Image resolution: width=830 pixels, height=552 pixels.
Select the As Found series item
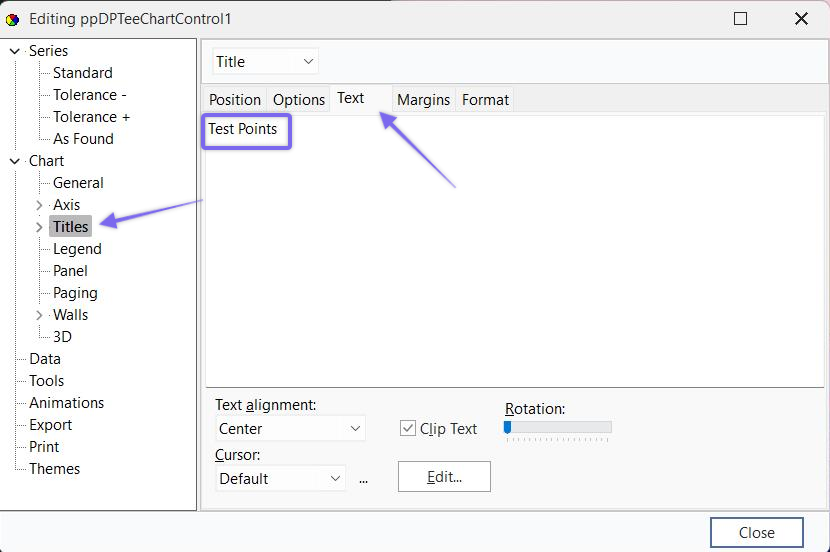(x=83, y=139)
